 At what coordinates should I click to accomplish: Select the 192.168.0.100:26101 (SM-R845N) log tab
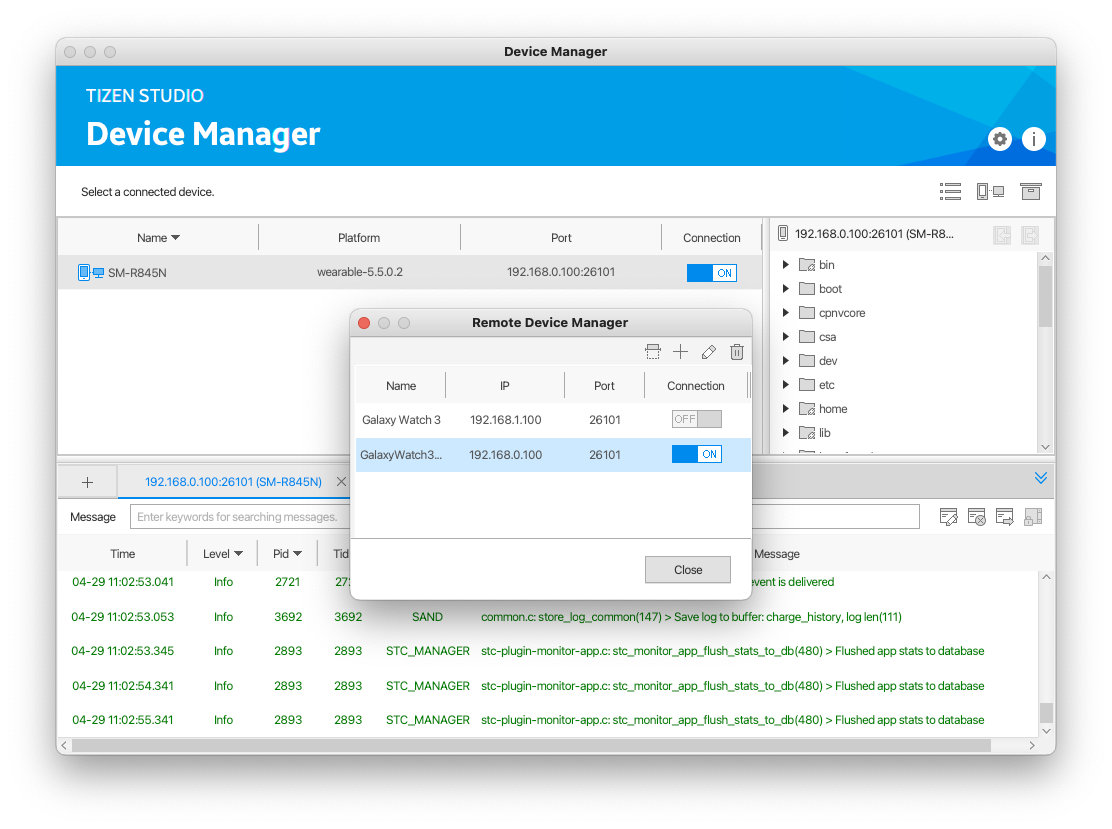(x=233, y=482)
